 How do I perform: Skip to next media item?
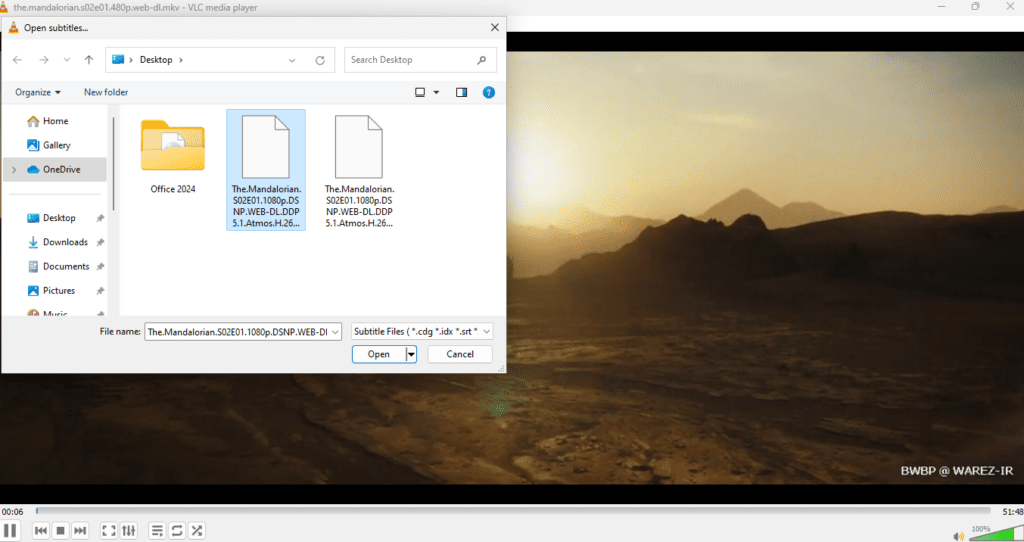[80, 530]
